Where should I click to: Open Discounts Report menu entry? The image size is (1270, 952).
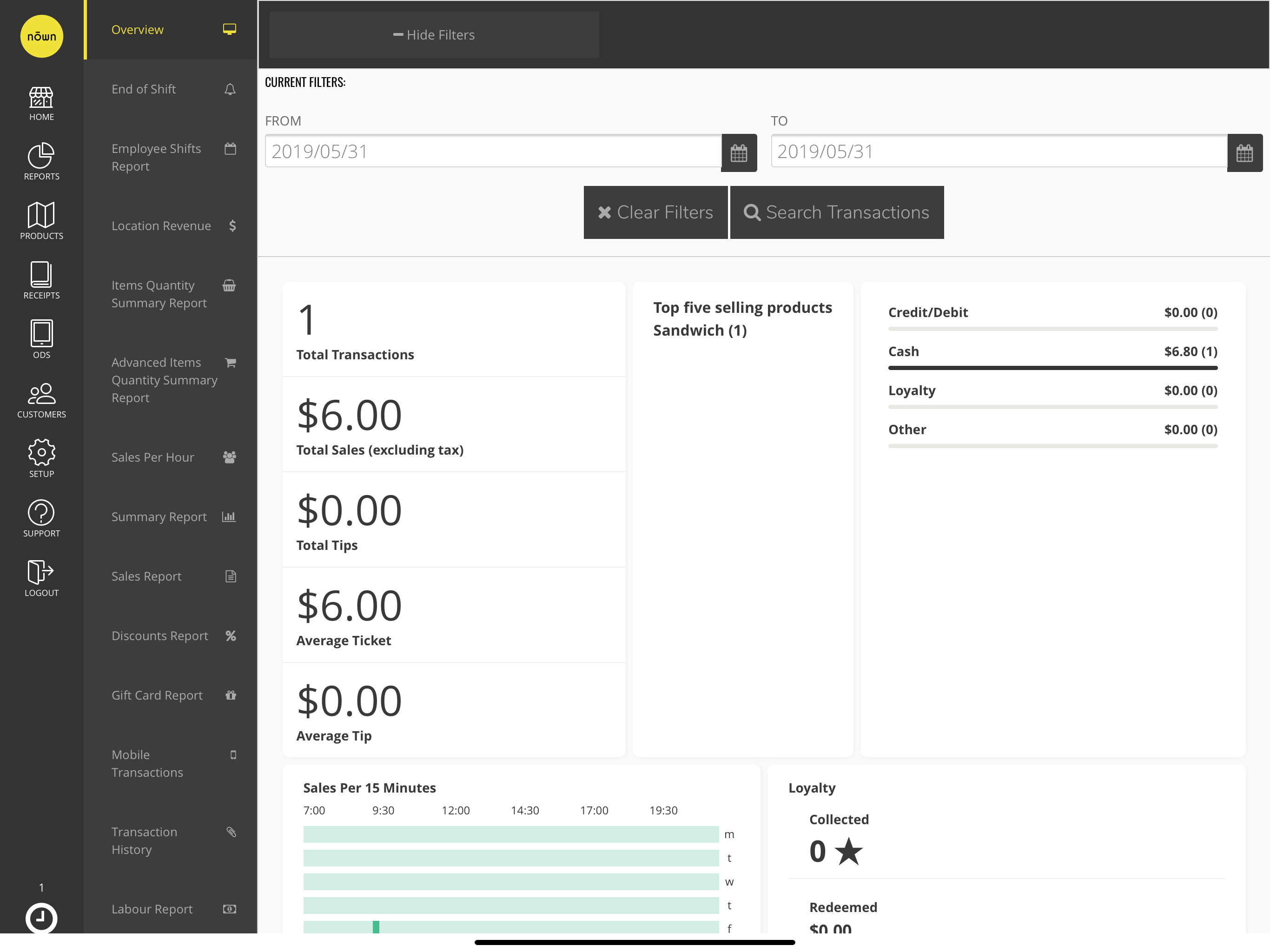pyautogui.click(x=171, y=635)
